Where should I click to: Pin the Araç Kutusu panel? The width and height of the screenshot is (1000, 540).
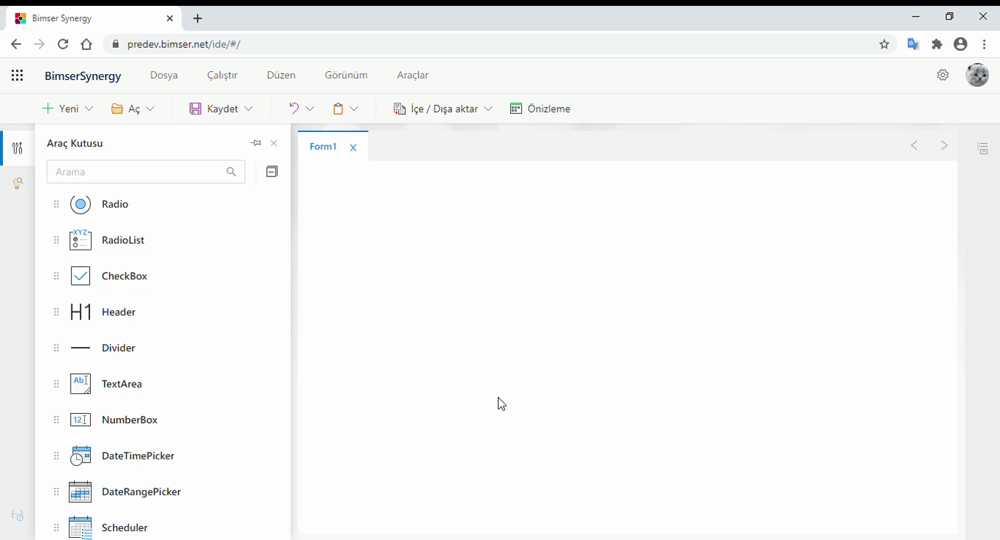[x=256, y=144]
